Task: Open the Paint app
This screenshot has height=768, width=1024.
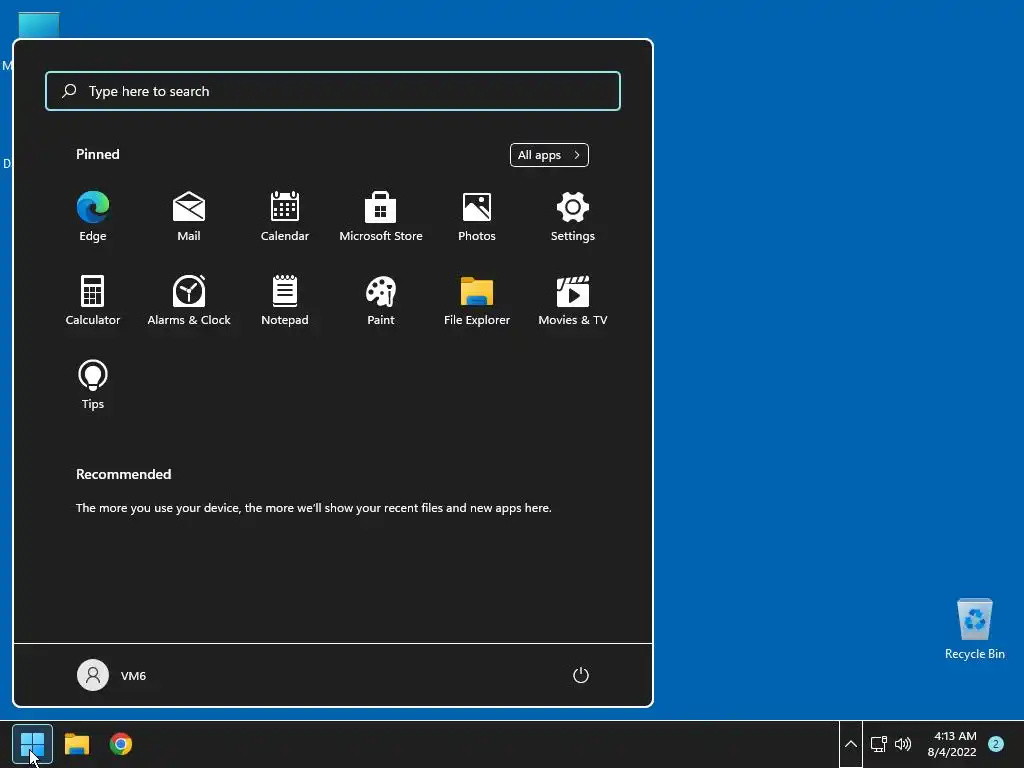Action: point(381,300)
